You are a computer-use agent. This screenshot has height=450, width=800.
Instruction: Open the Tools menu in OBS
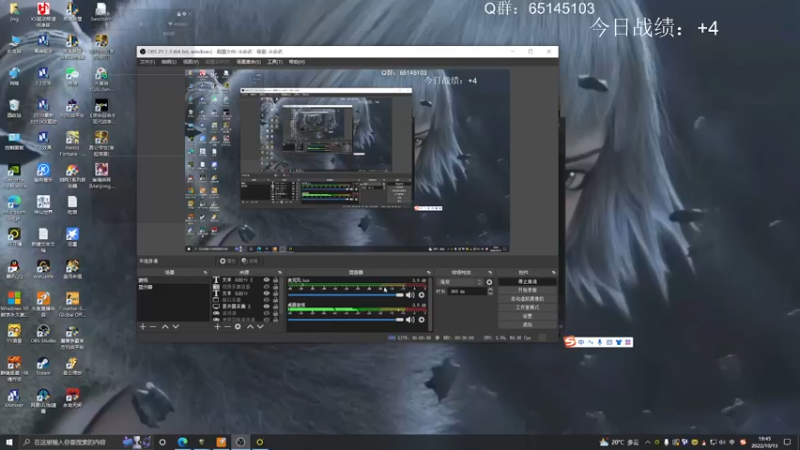click(x=274, y=62)
